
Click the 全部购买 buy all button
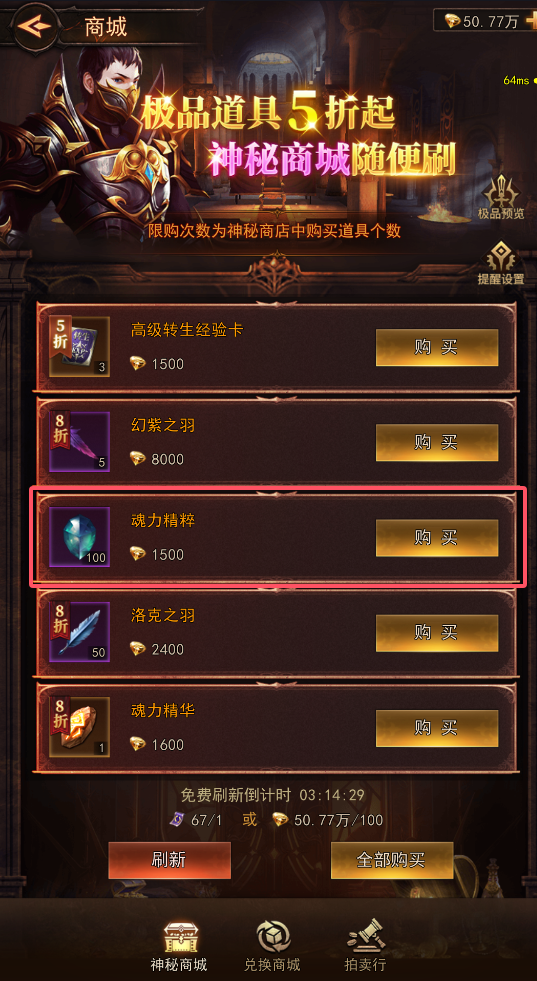tap(392, 860)
